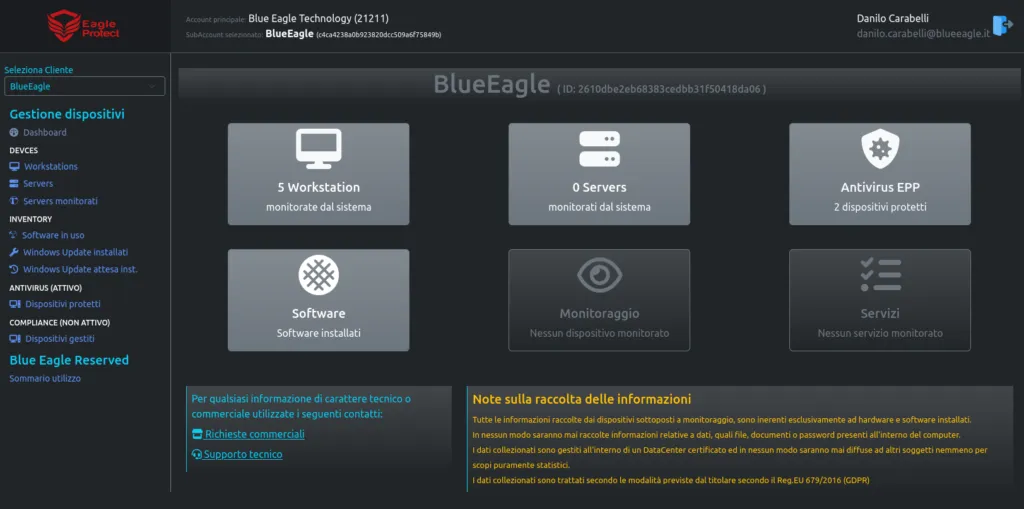Open Dispositivi protetti link

(x=63, y=304)
